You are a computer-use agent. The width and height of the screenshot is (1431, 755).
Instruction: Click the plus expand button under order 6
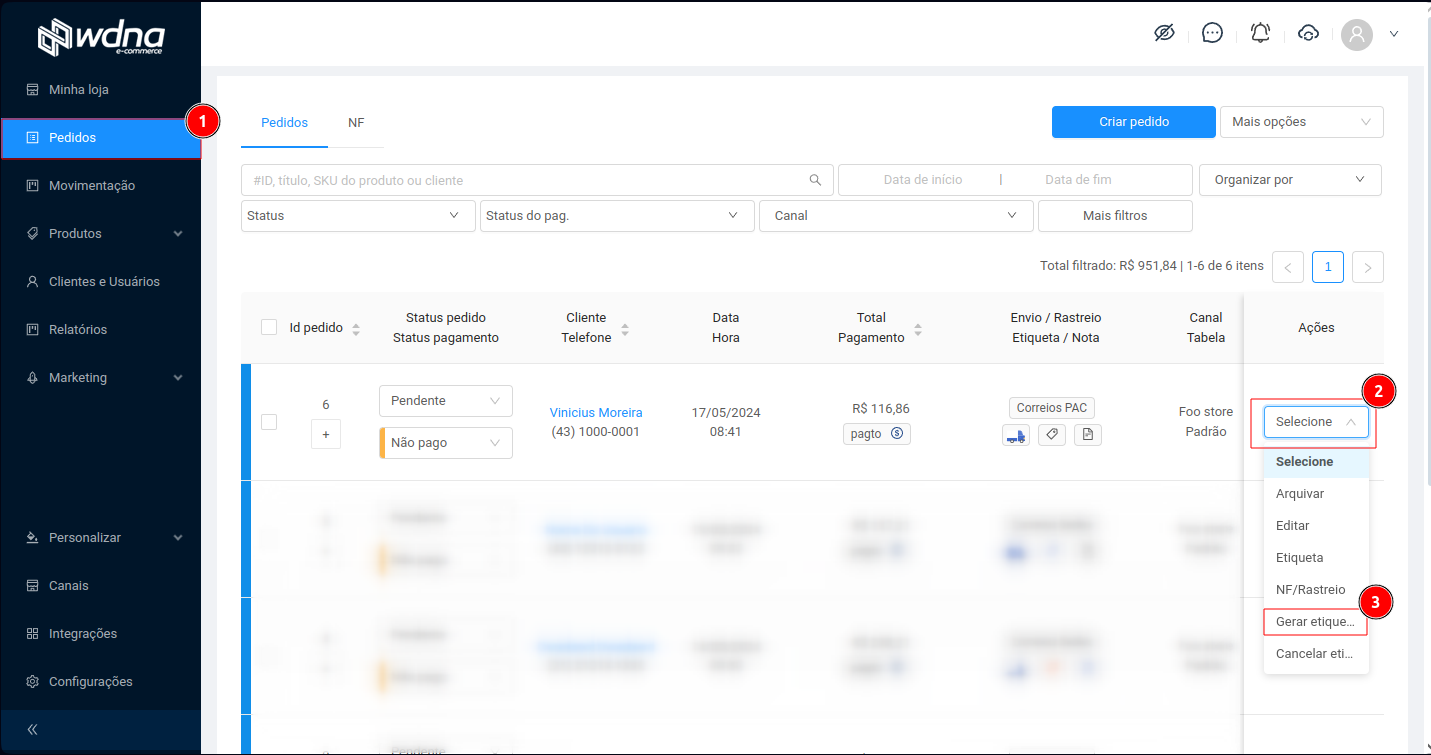click(326, 435)
